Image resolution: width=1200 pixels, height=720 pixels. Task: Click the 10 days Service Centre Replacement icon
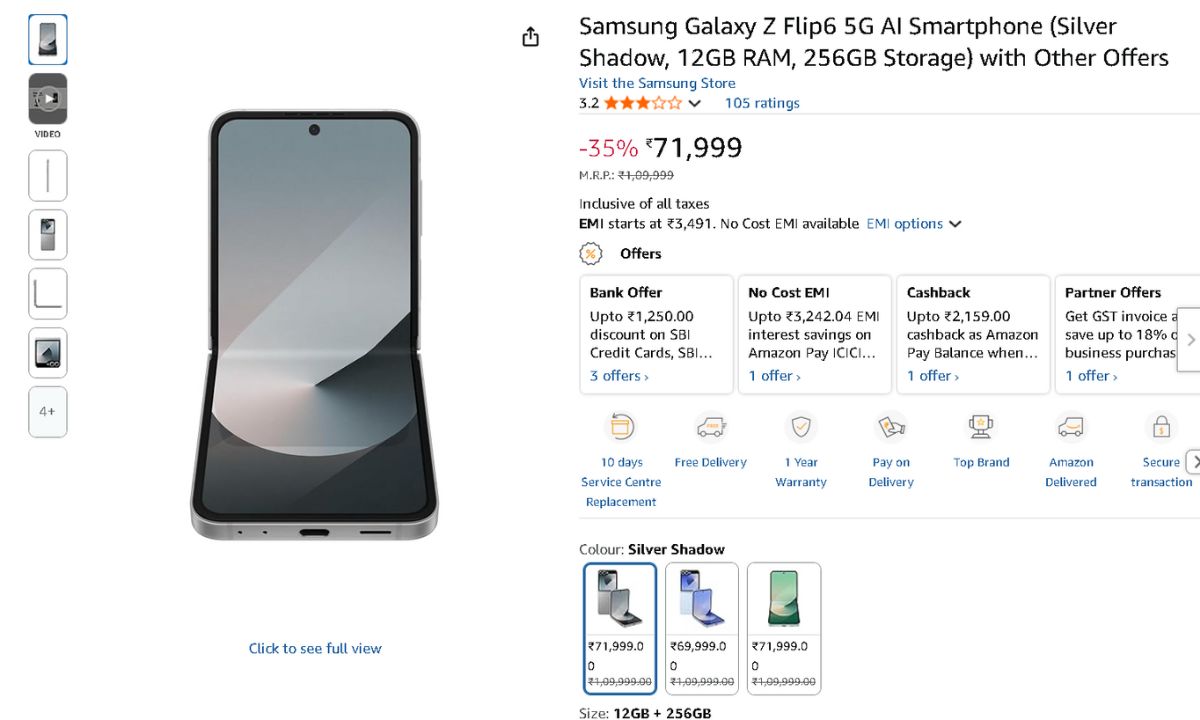tap(621, 428)
